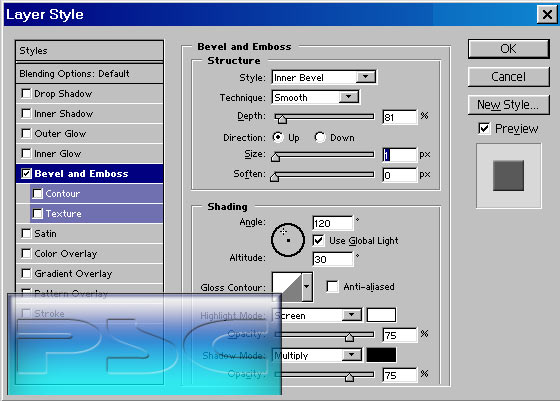The height and width of the screenshot is (401, 560).
Task: Select the Texture list entry label
Action: point(64,214)
